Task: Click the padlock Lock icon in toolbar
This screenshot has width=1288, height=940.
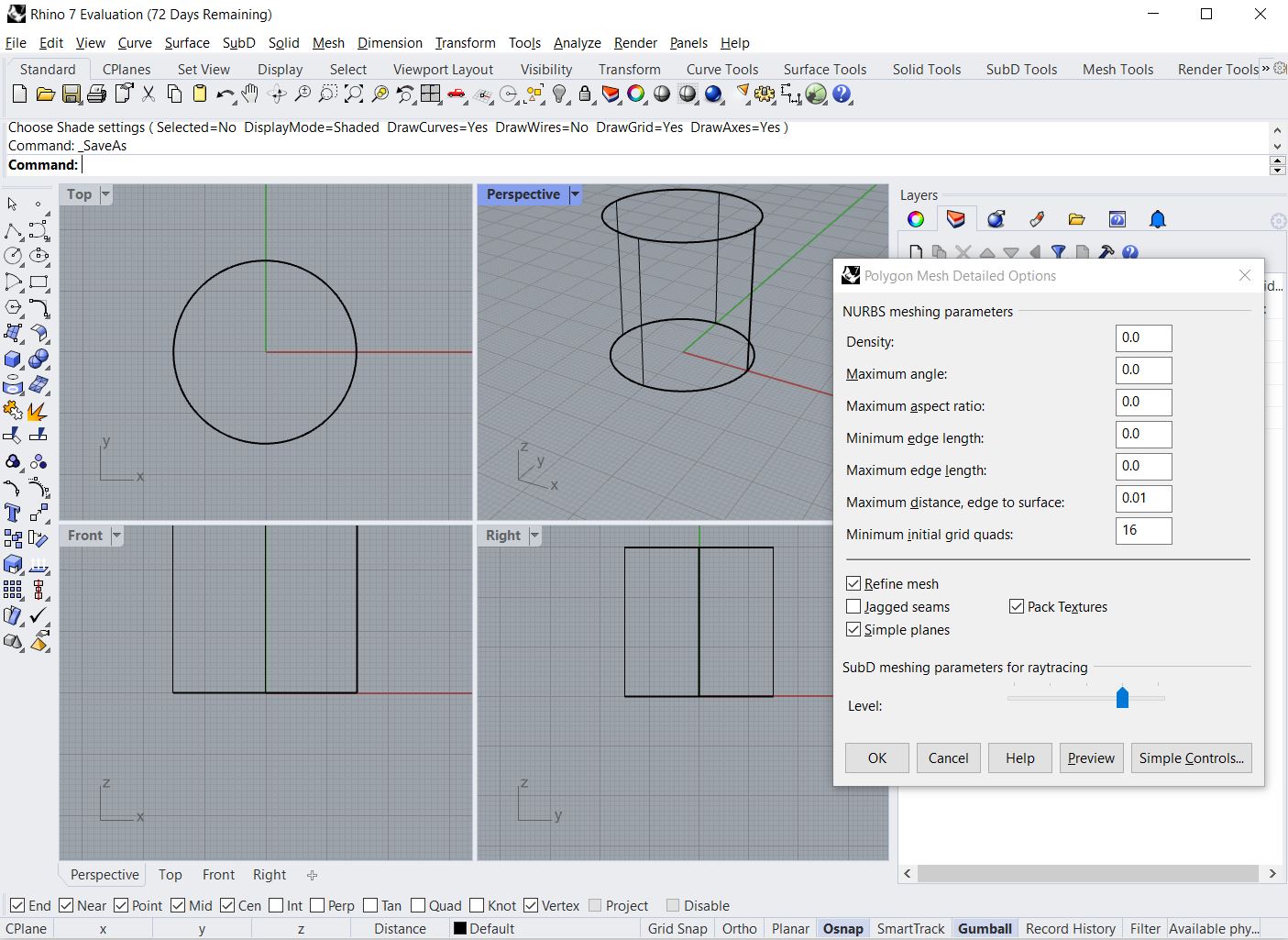Action: pyautogui.click(x=585, y=94)
